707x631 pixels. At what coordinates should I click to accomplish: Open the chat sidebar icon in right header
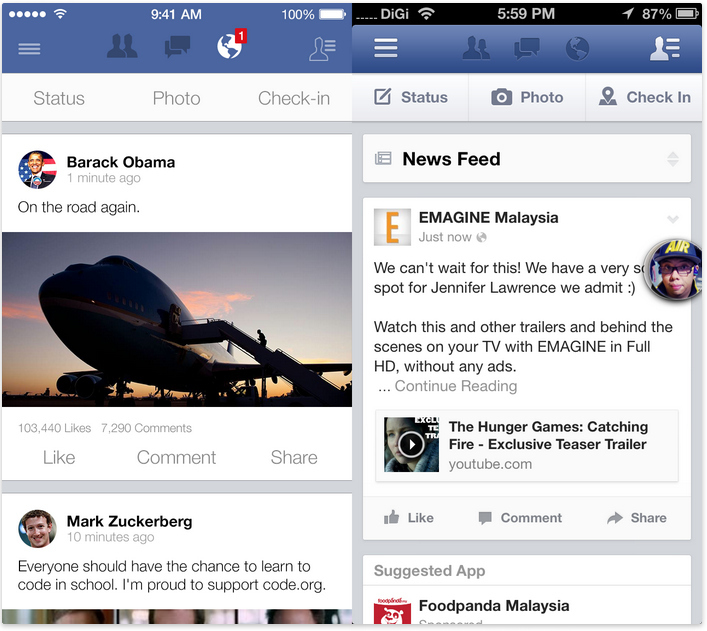tap(665, 48)
